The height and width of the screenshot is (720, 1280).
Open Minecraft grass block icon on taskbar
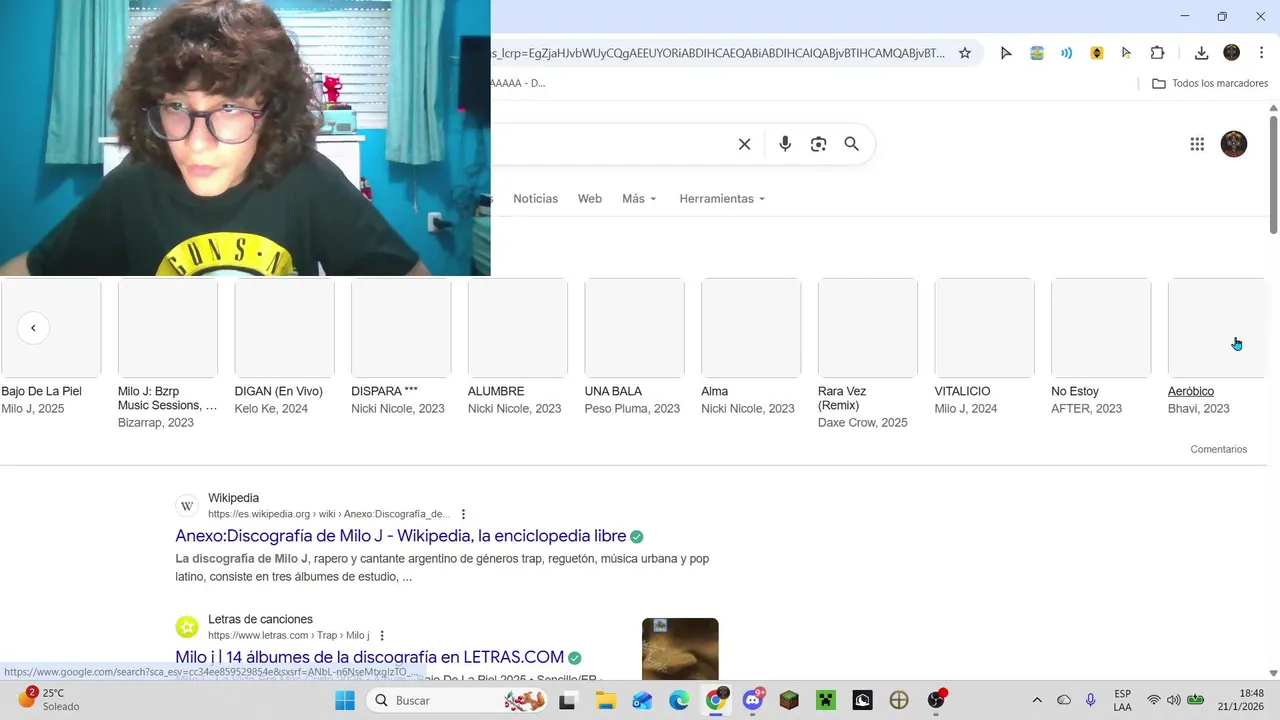tap(789, 701)
